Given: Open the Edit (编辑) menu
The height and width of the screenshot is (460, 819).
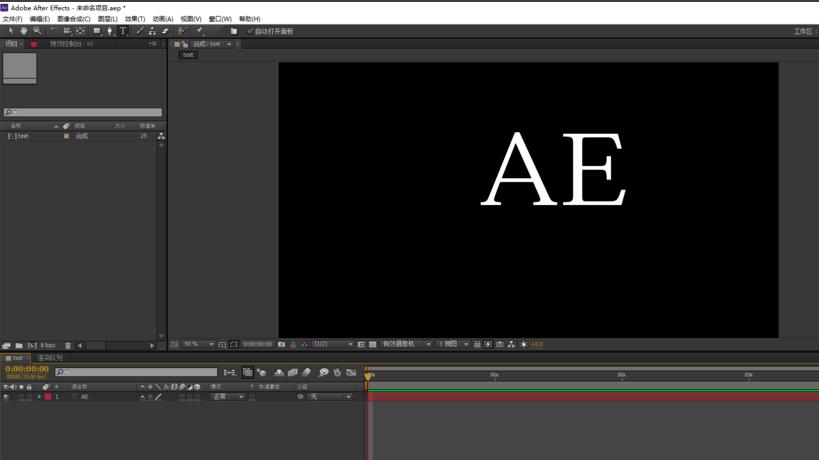Looking at the screenshot, I should [x=40, y=19].
